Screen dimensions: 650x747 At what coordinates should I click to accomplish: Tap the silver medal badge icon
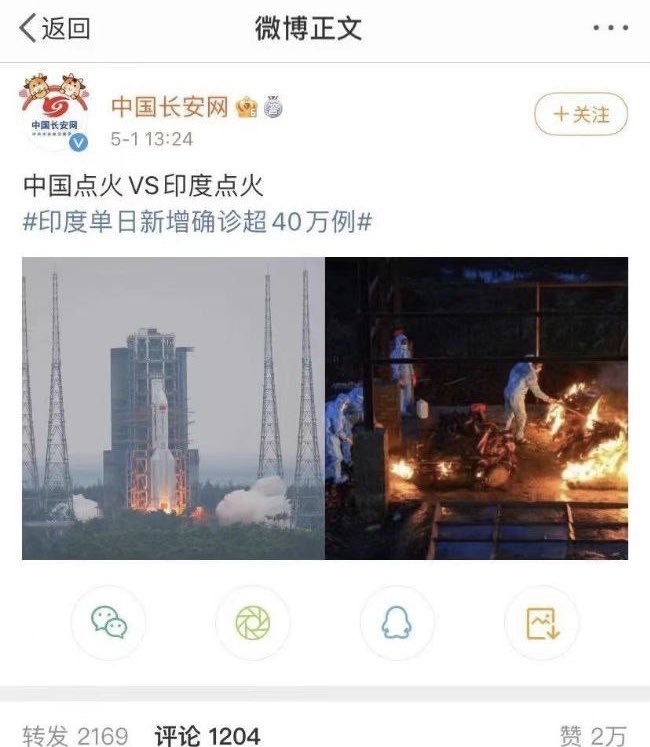coord(273,107)
